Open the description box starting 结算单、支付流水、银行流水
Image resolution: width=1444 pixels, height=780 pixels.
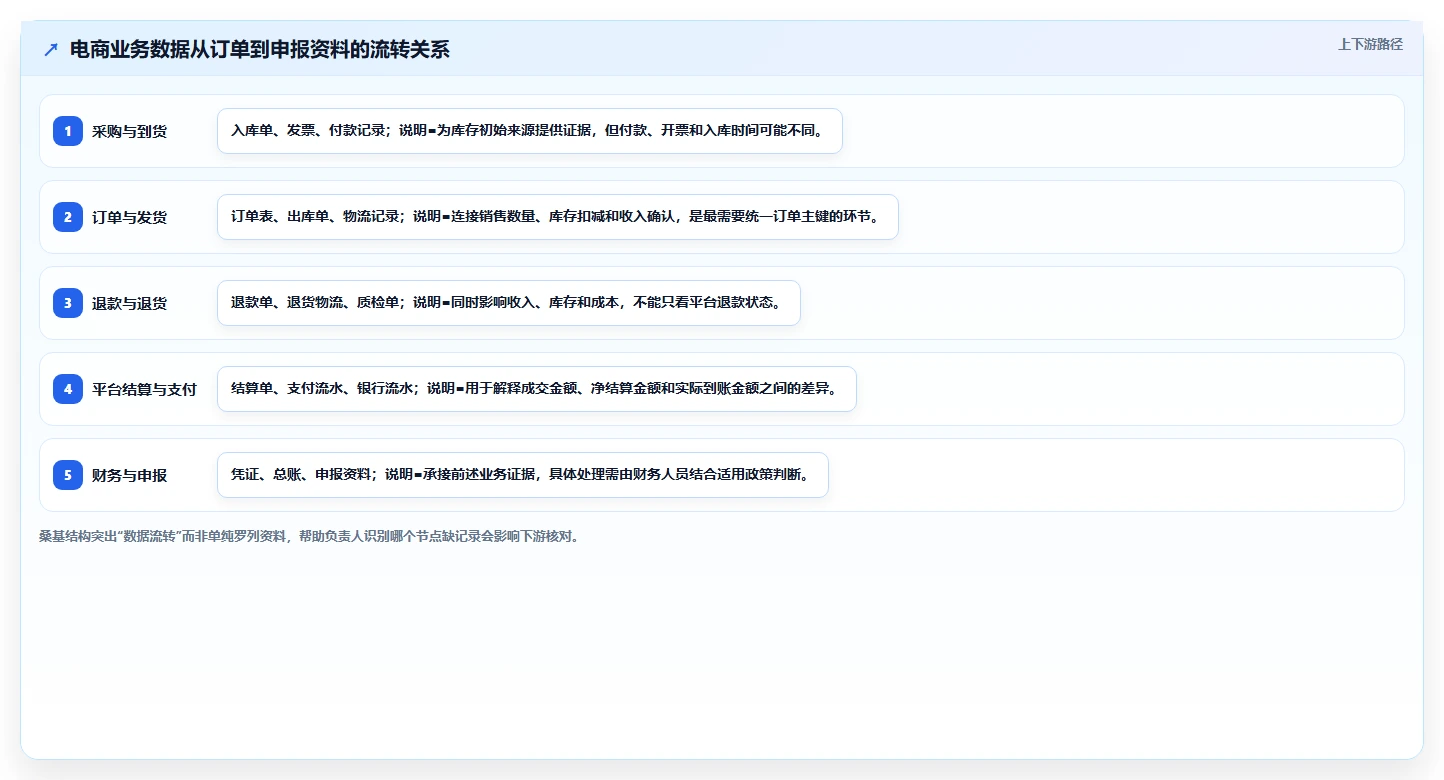537,389
